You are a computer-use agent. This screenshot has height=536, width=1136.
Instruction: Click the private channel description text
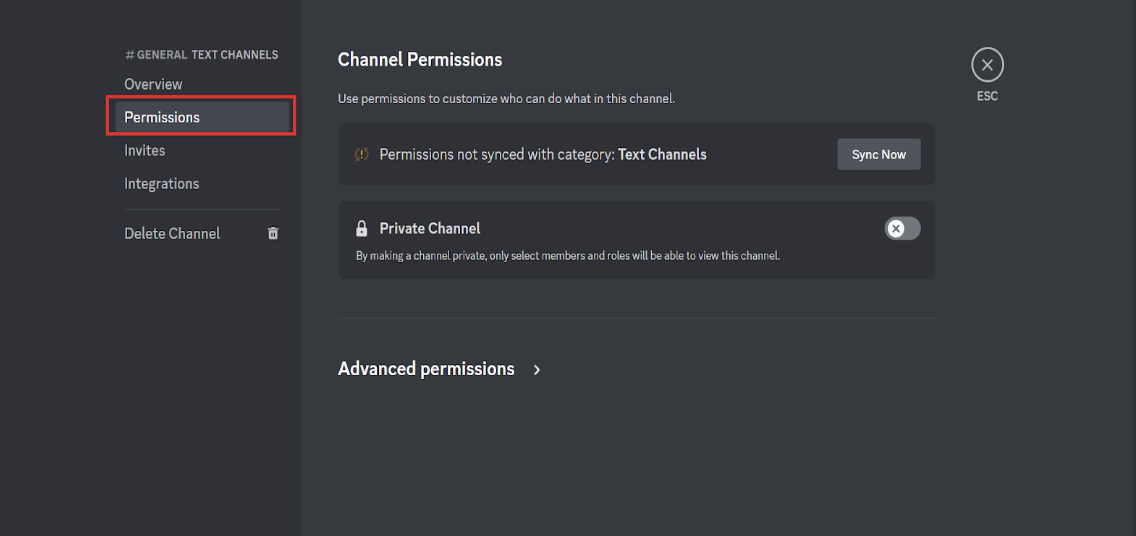tap(567, 256)
